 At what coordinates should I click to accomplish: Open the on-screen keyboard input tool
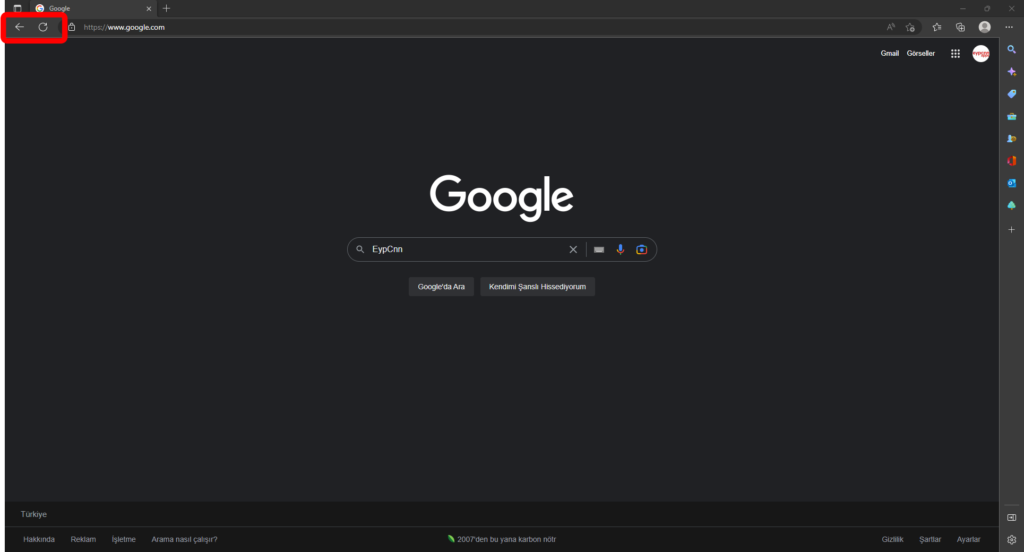599,250
